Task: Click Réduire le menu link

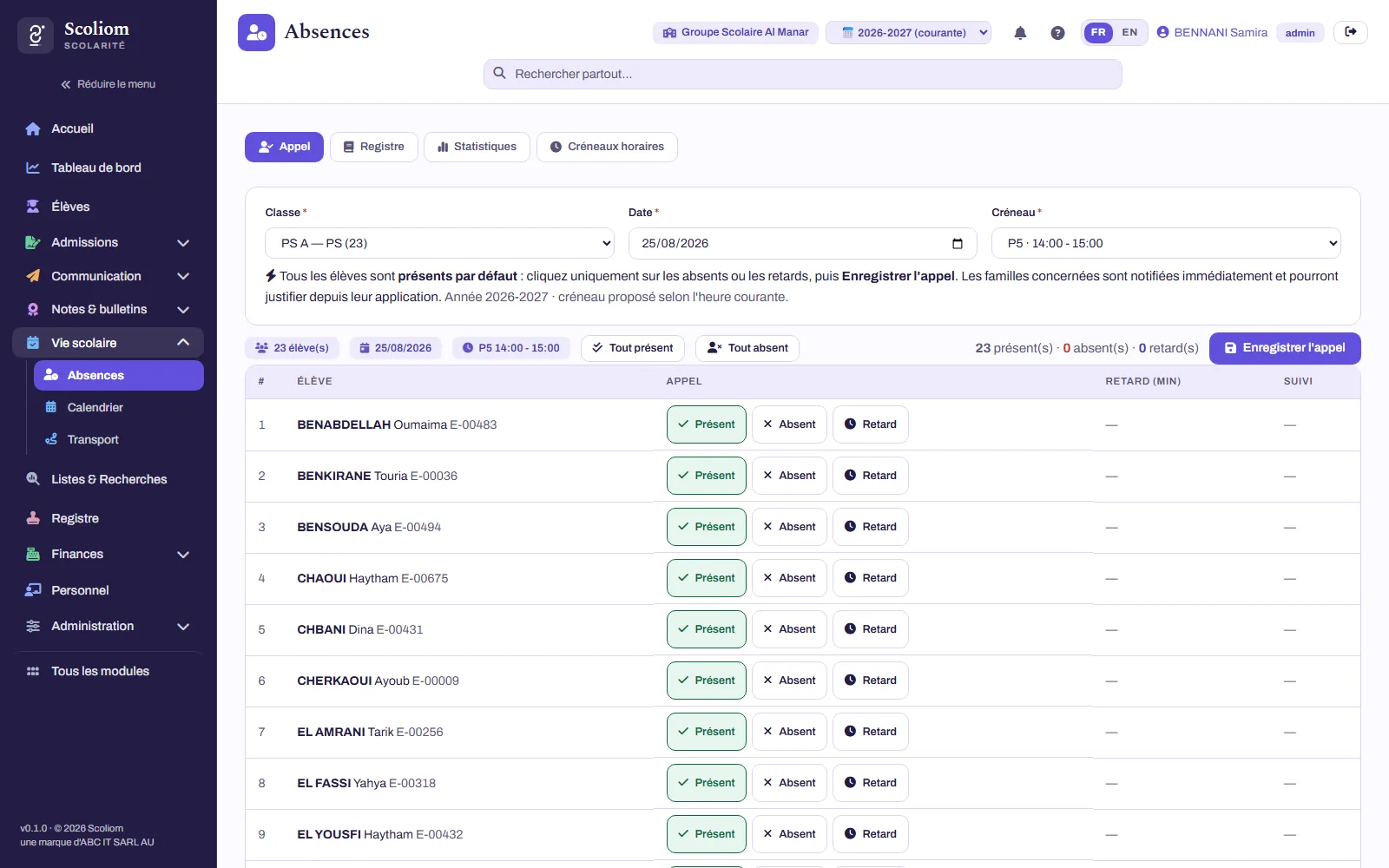Action: coord(109,84)
